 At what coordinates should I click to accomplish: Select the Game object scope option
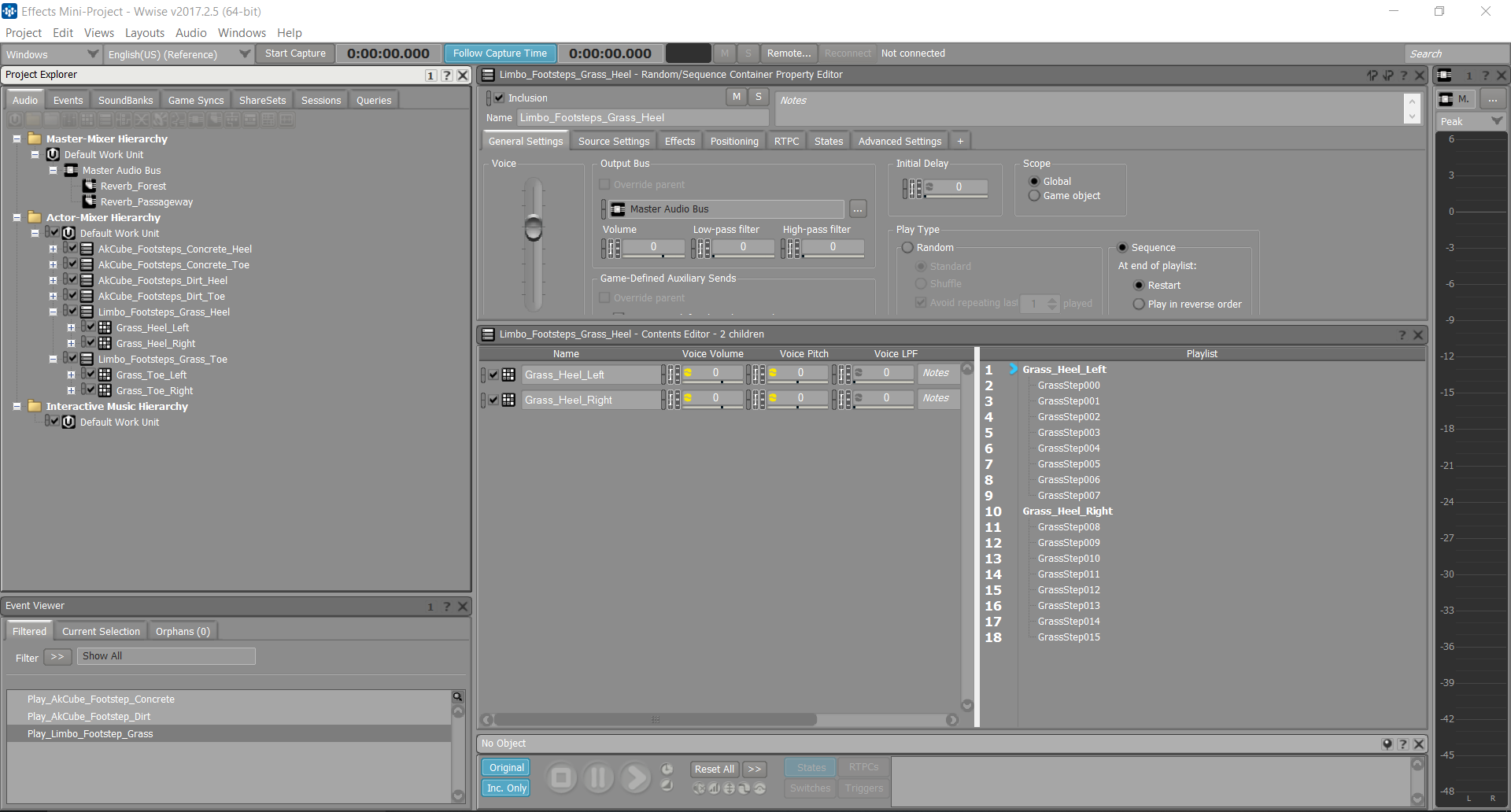pyautogui.click(x=1035, y=196)
